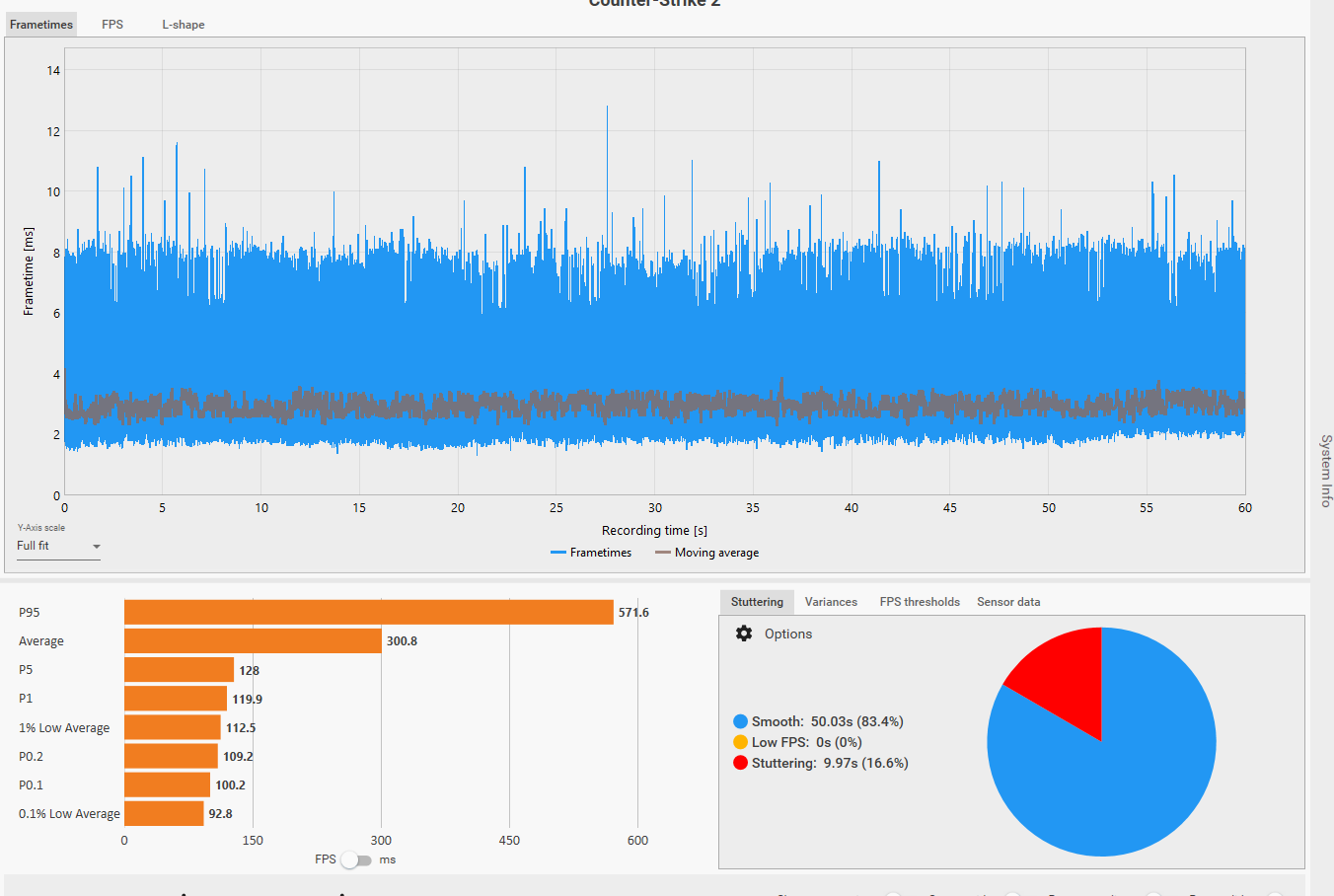Click the yellow Low FPS legend dot
Screen dimensions: 1334x896
coord(740,742)
